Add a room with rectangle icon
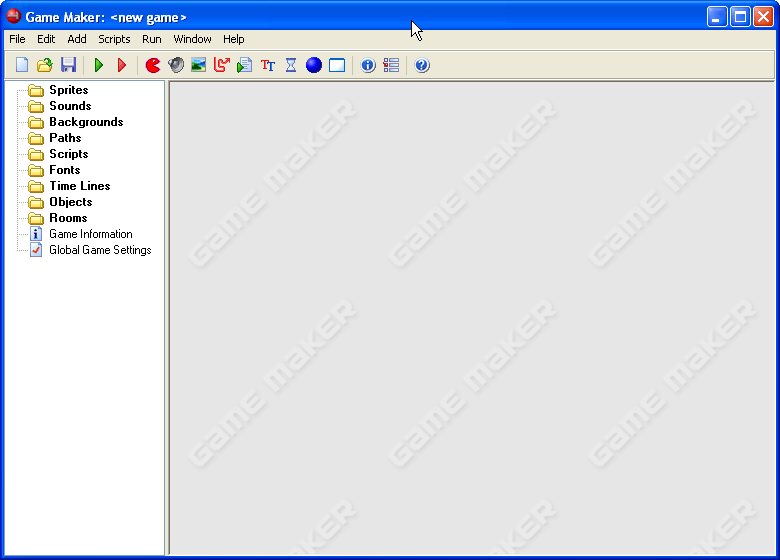Viewport: 780px width, 560px height. 337,65
